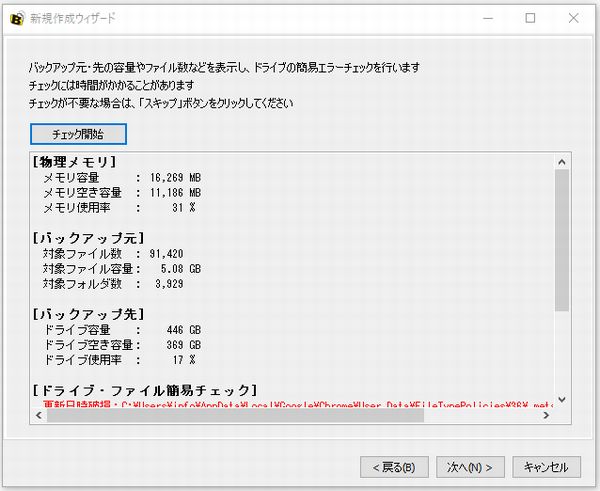Click the vertical scrollbar thumb
The height and width of the screenshot is (491, 600).
click(562, 240)
